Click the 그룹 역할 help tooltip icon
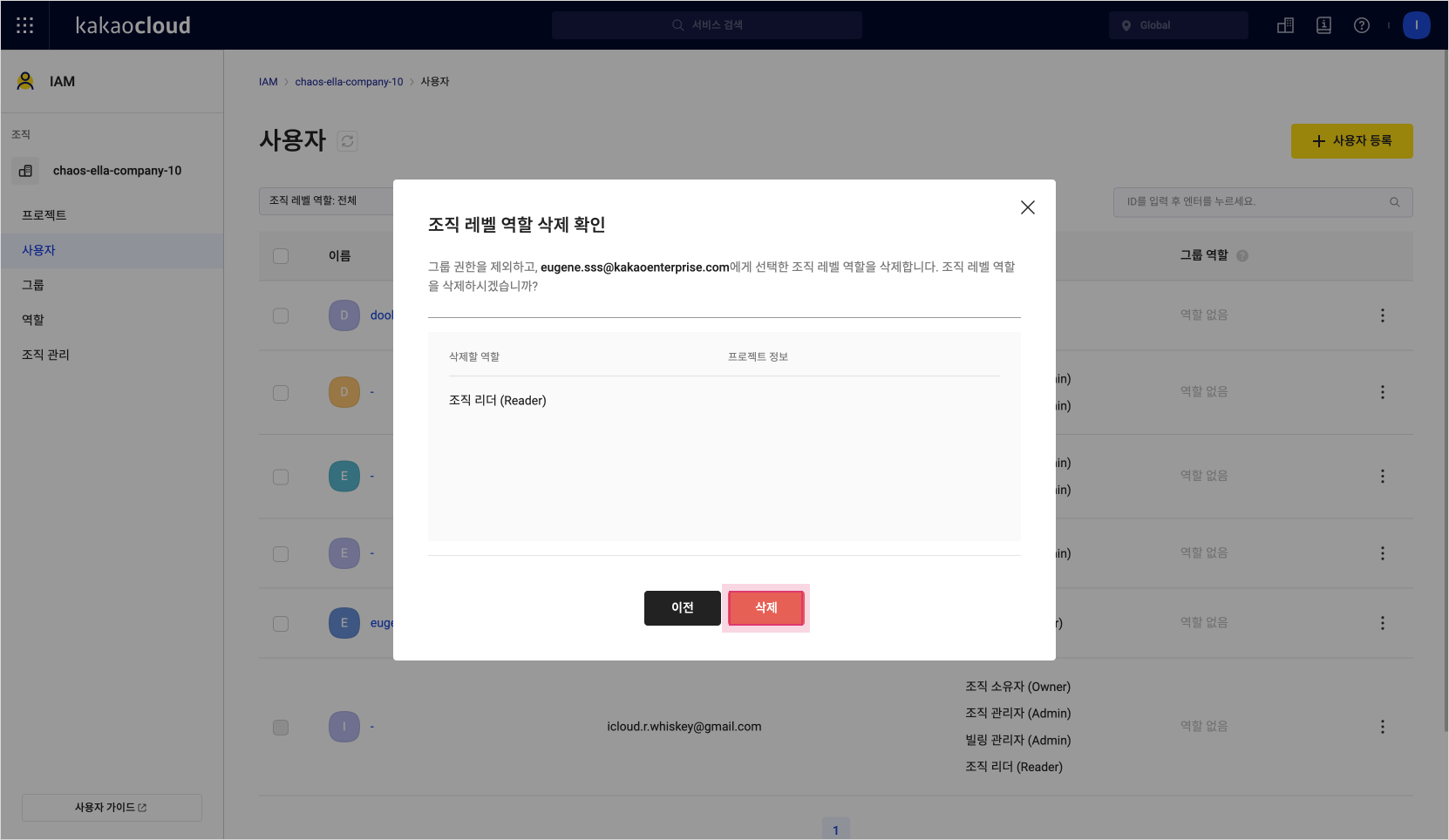This screenshot has height=840, width=1449. click(x=1242, y=256)
